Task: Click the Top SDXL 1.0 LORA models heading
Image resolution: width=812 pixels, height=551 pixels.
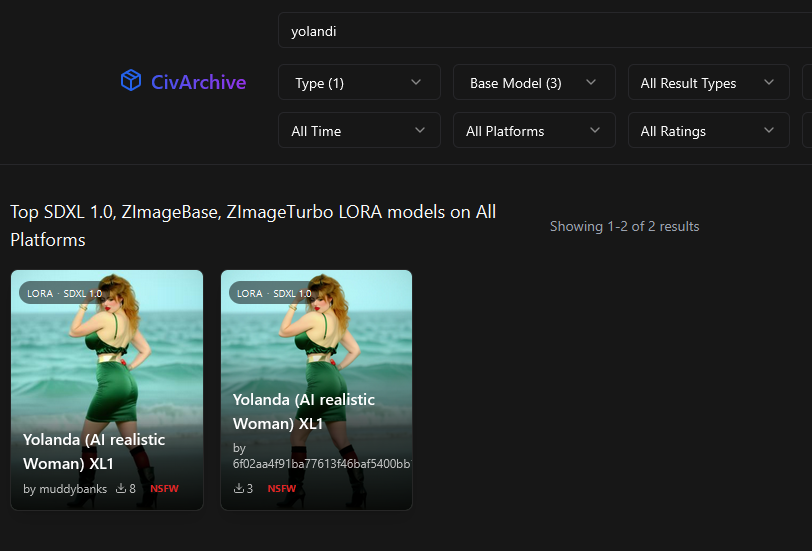Action: 253,226
